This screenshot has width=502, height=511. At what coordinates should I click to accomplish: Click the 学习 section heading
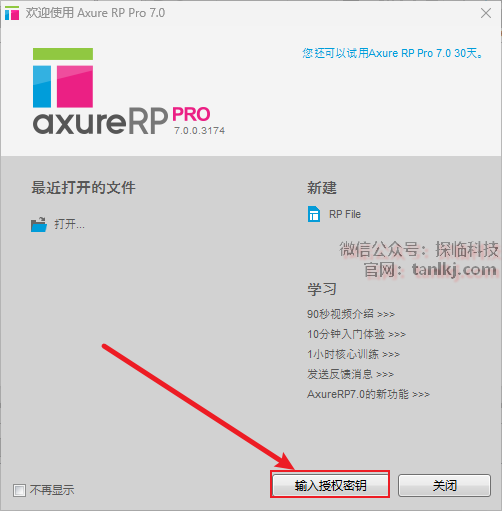322,289
